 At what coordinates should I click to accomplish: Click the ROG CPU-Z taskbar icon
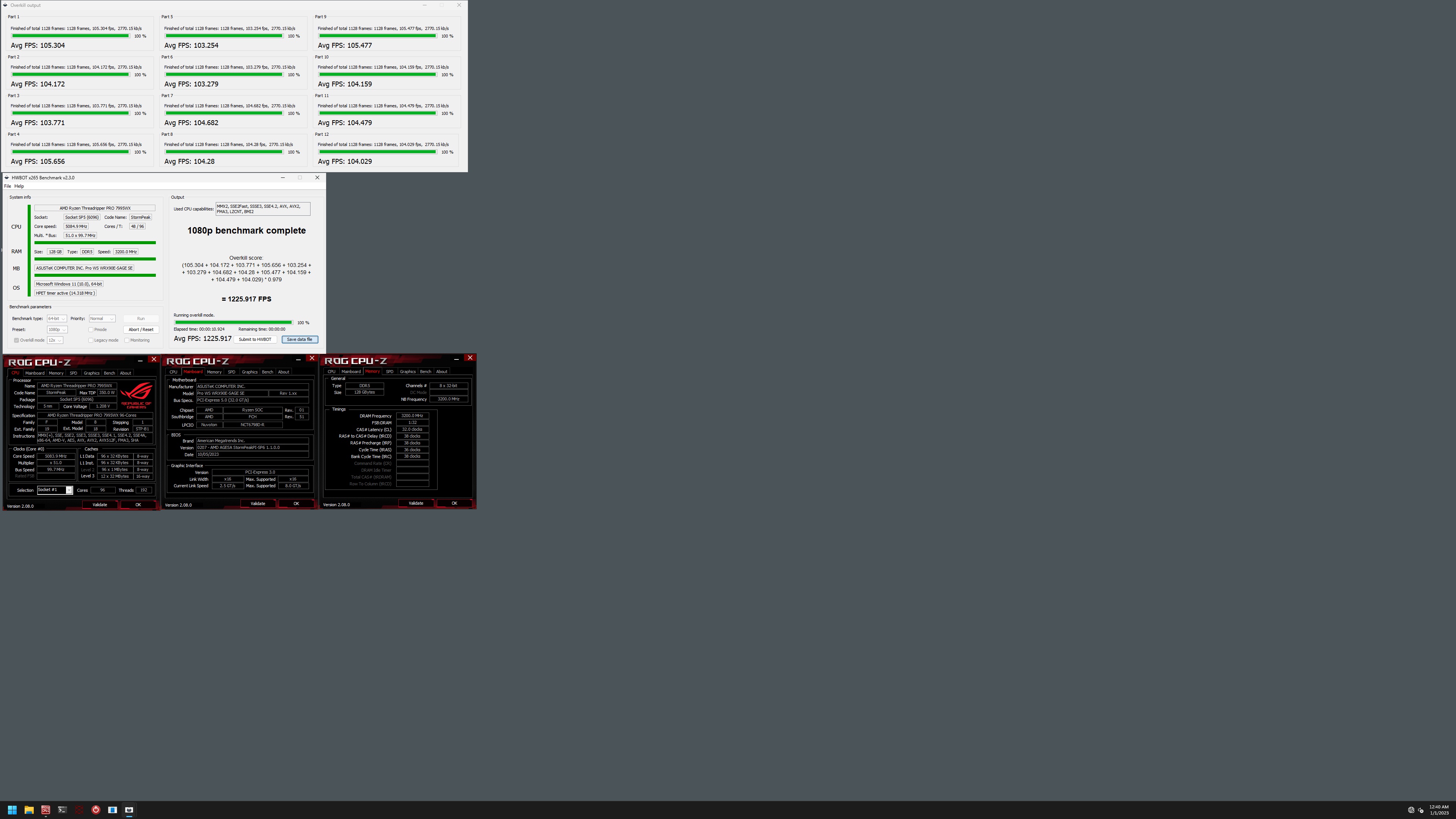[x=46, y=810]
